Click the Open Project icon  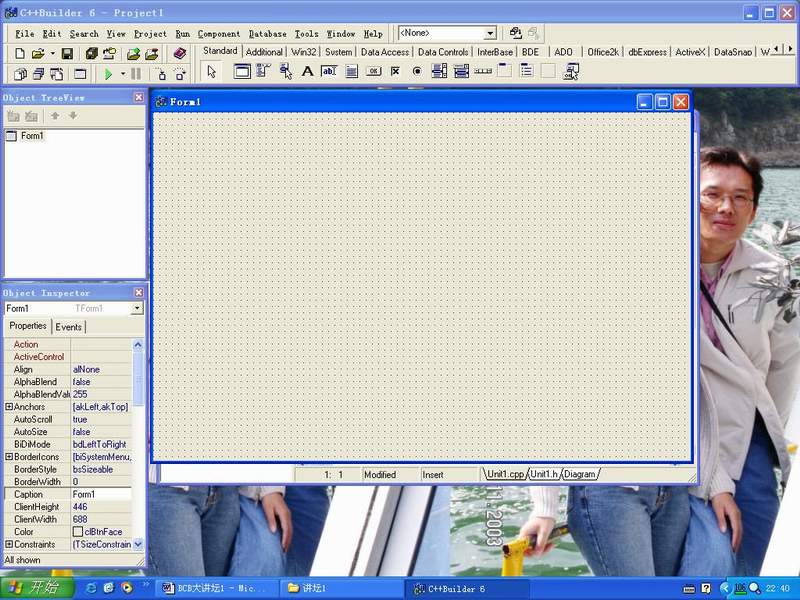pos(109,53)
